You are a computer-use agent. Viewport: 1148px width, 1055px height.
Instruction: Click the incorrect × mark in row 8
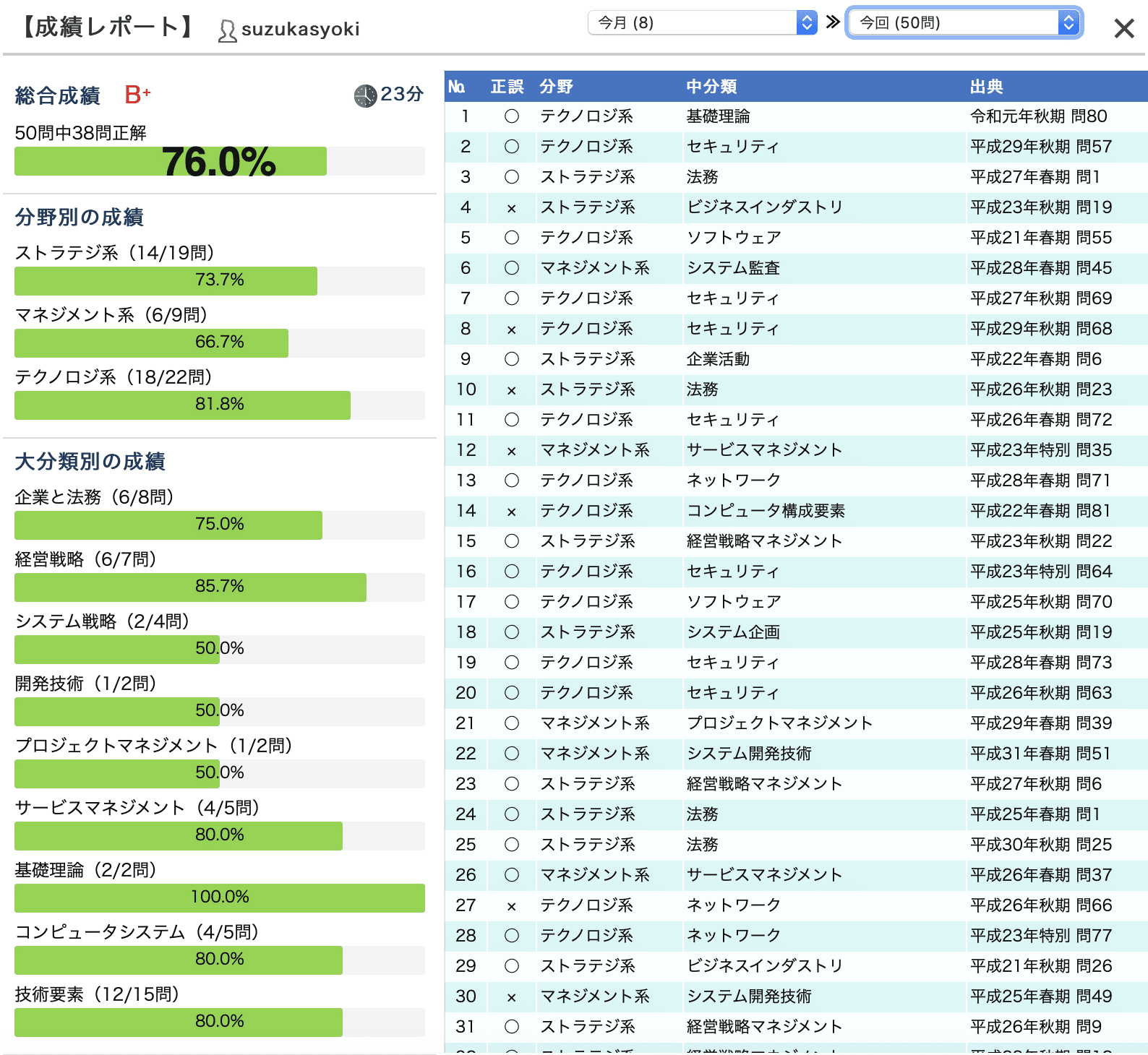coord(512,330)
